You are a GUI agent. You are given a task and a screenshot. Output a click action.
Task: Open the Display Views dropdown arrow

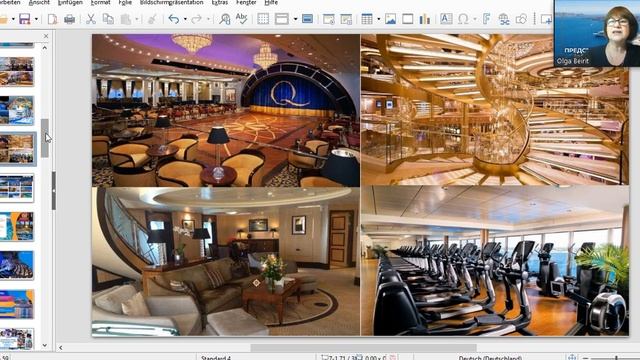pos(295,19)
